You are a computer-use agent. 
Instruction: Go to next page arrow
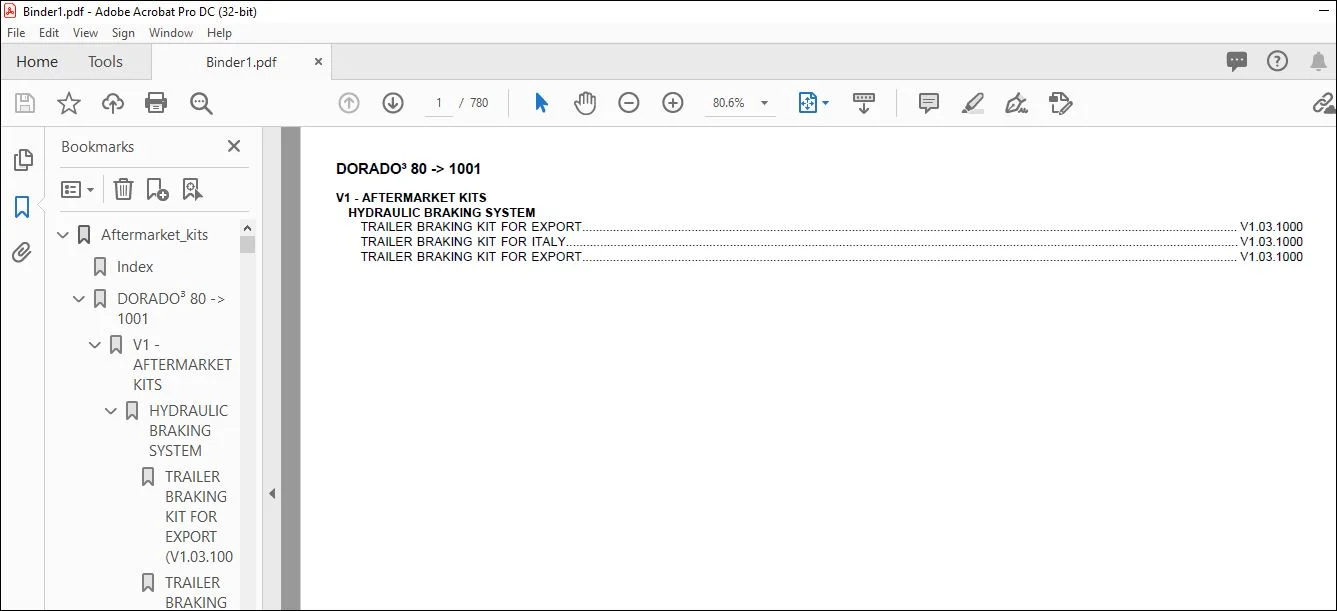click(x=393, y=103)
